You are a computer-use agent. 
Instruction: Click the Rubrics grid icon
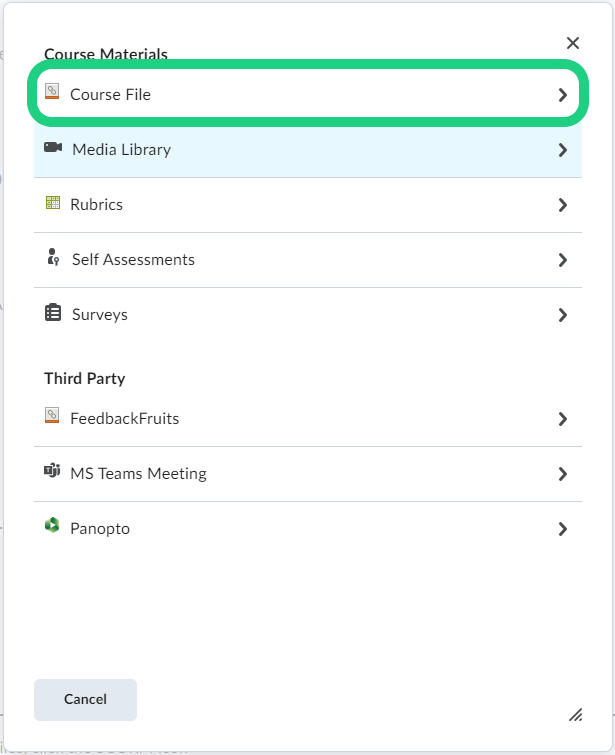53,203
